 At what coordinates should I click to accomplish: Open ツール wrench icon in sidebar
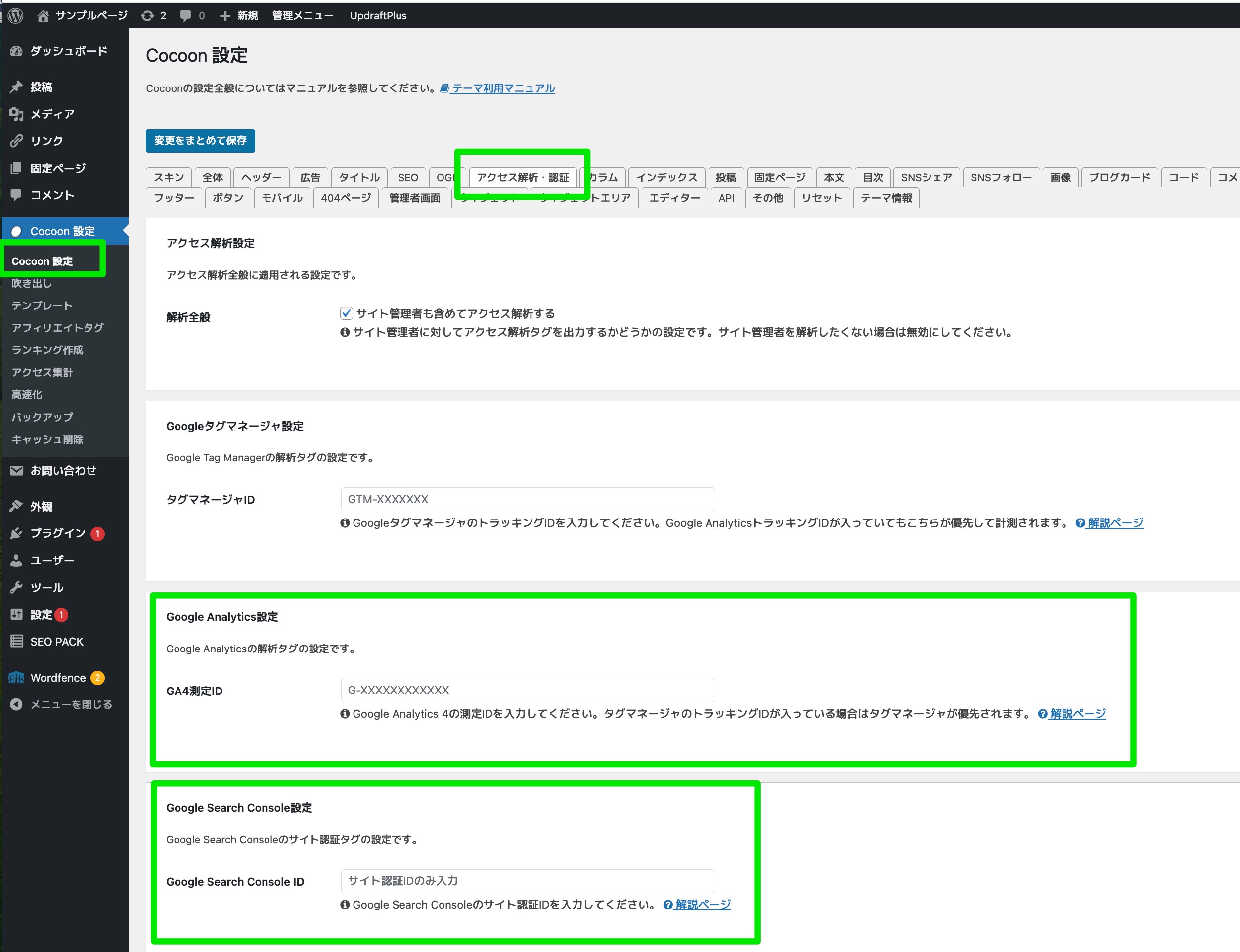16,587
